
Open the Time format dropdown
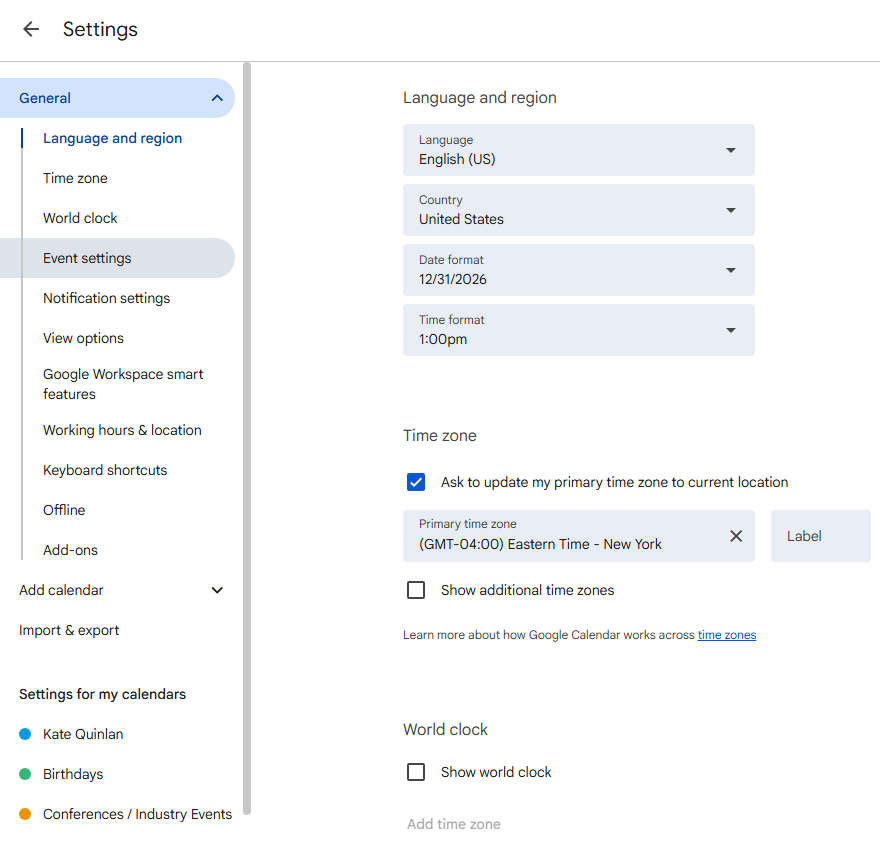click(579, 330)
